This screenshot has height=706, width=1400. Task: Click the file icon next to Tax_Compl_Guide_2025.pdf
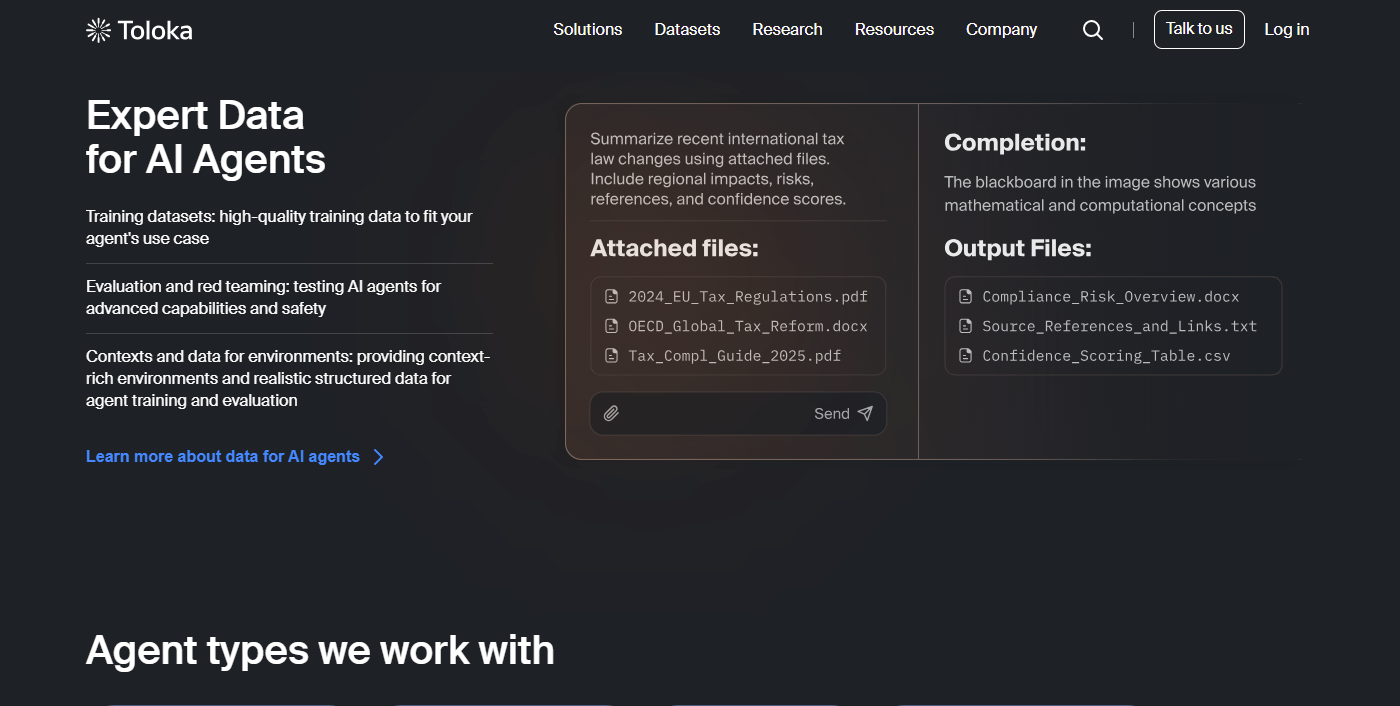(611, 356)
